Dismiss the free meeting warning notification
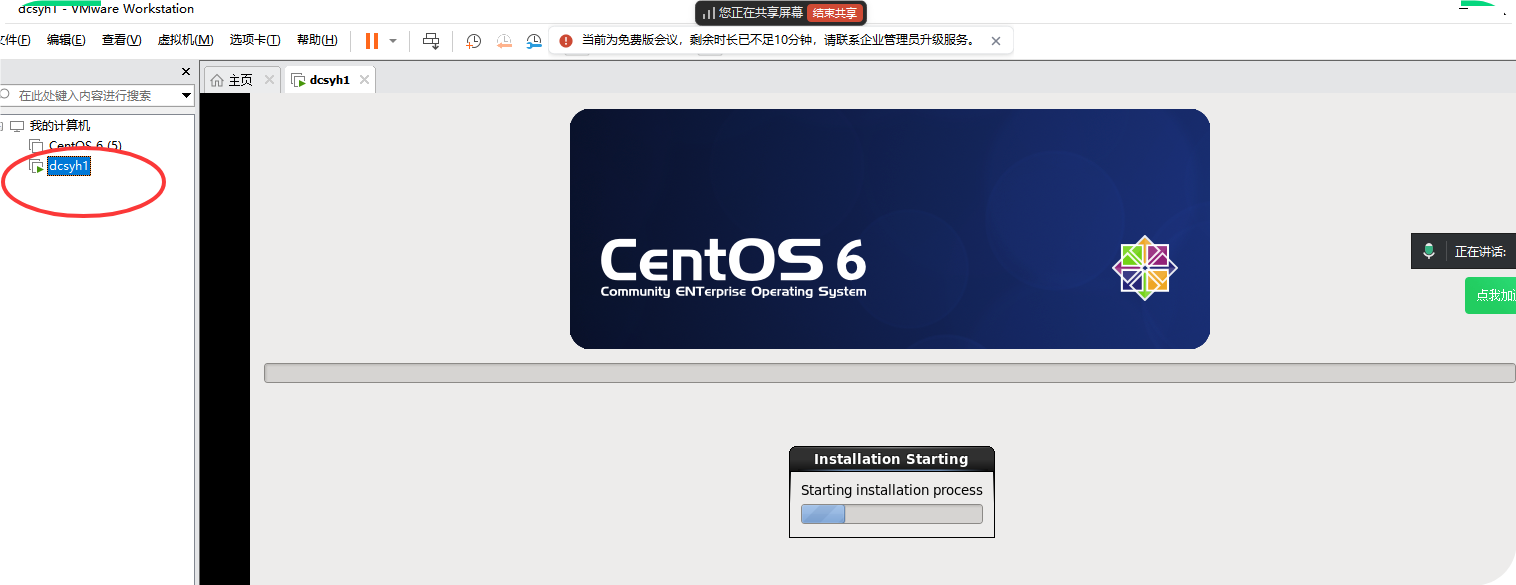Viewport: 1516px width, 585px height. (x=995, y=41)
